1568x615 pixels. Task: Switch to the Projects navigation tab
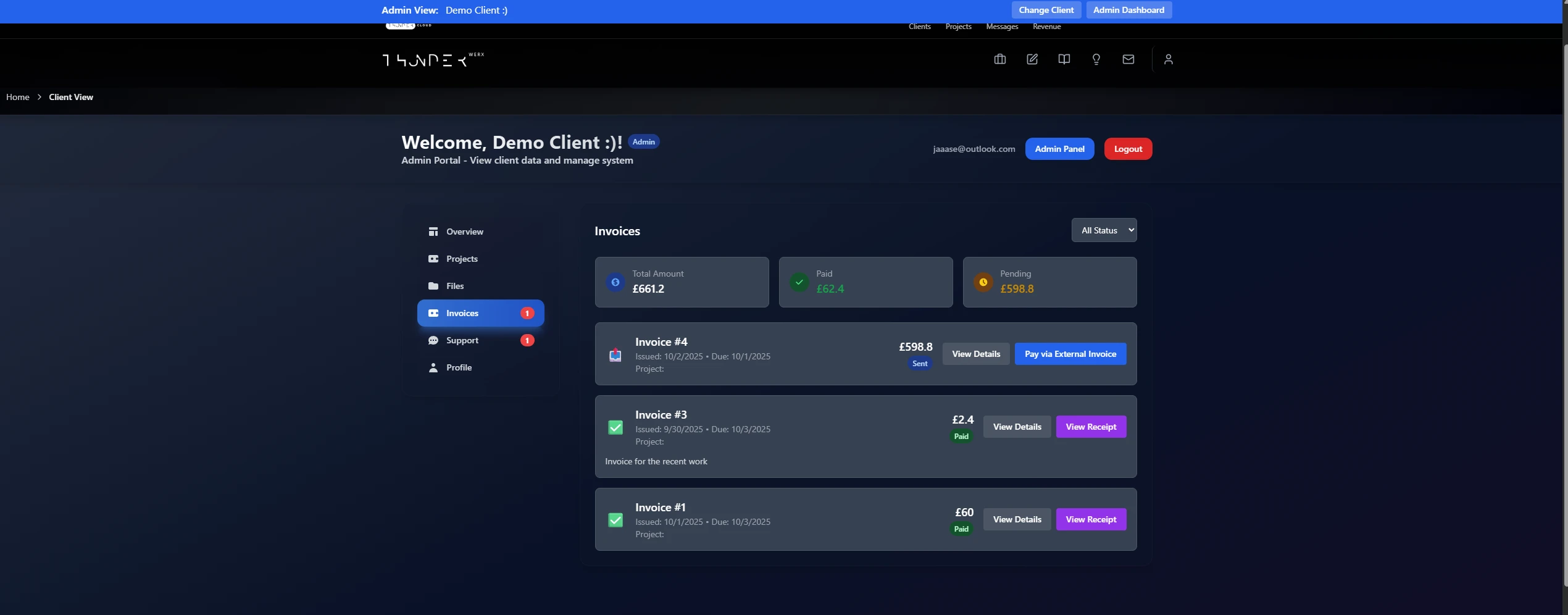point(957,27)
